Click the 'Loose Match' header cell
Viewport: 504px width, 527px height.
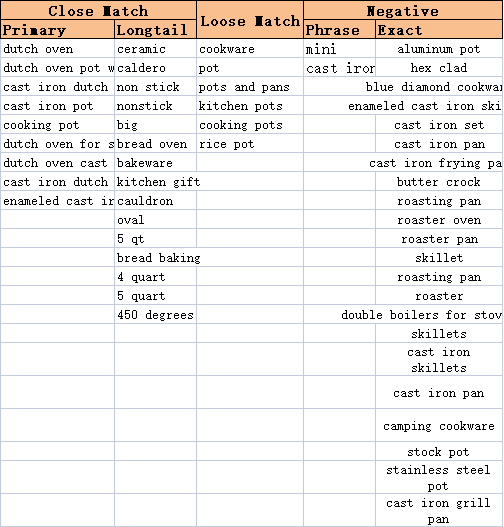click(250, 20)
